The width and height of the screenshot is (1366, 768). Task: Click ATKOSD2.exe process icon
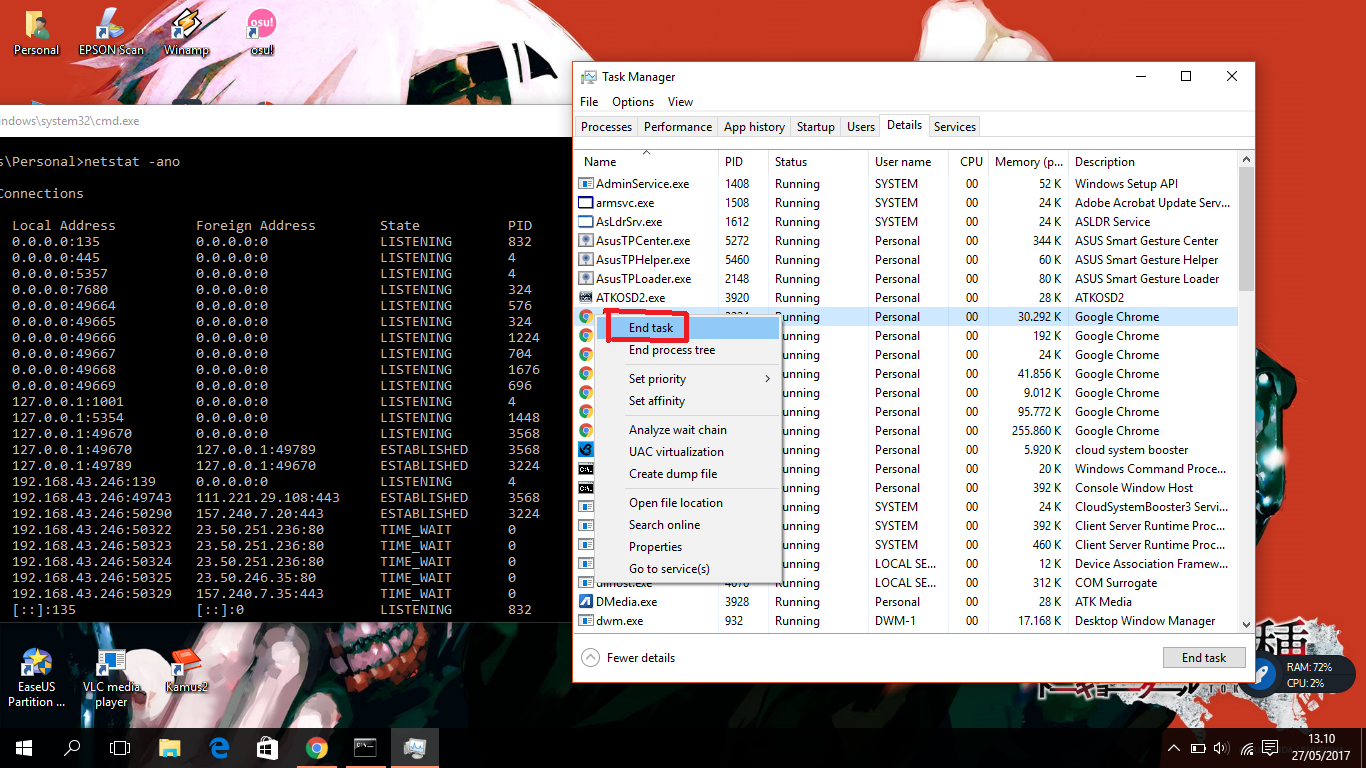click(587, 298)
